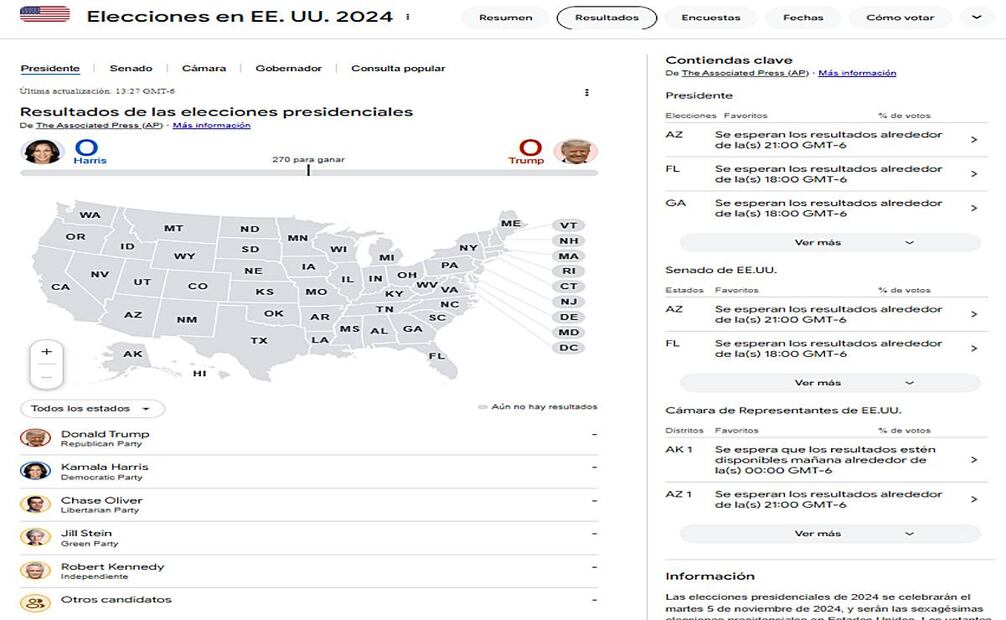Click the map zoom out minus button

tap(47, 376)
